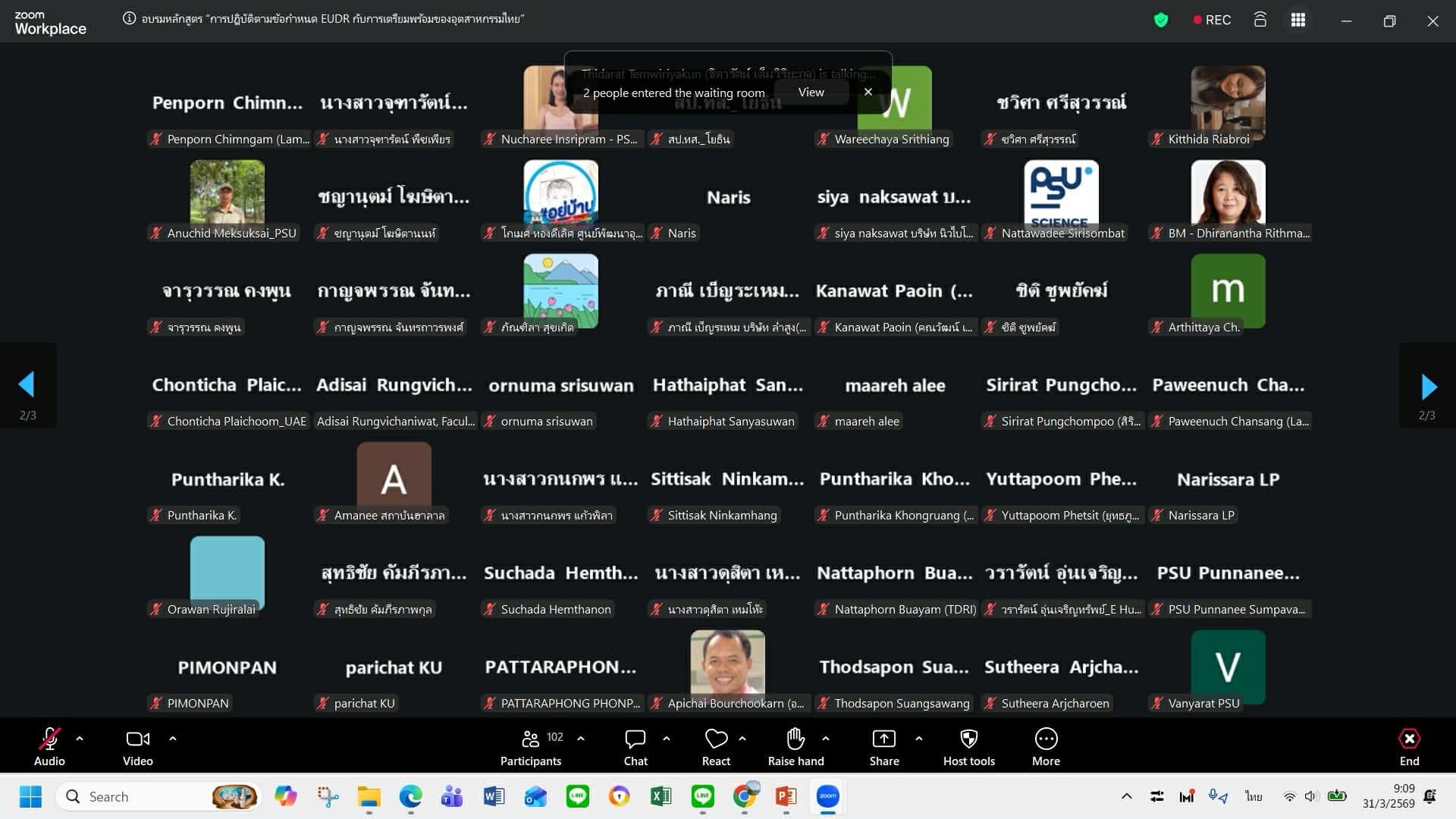The image size is (1456, 819).
Task: Expand Participants options caret
Action: [581, 738]
